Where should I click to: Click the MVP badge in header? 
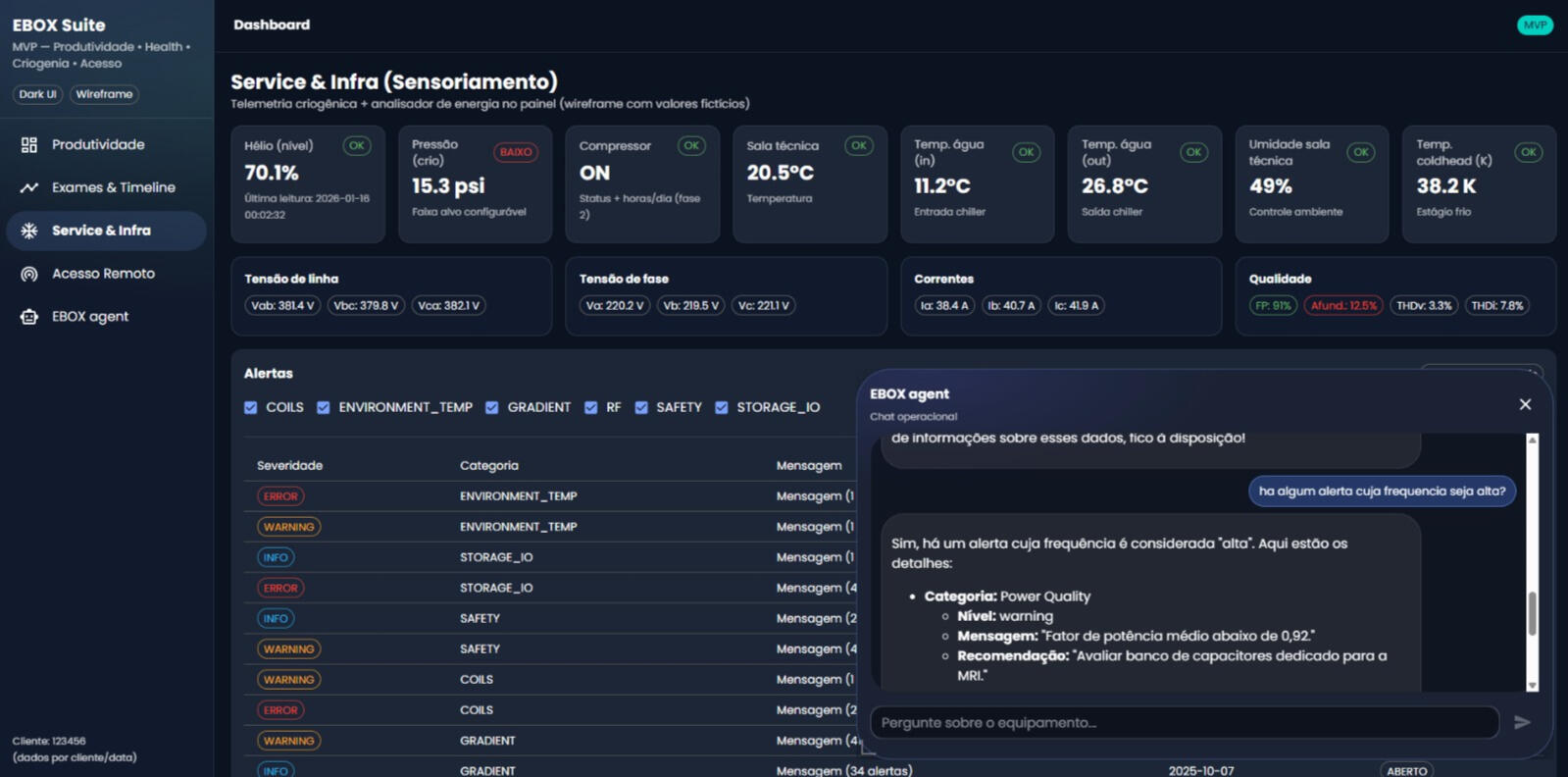pyautogui.click(x=1535, y=26)
